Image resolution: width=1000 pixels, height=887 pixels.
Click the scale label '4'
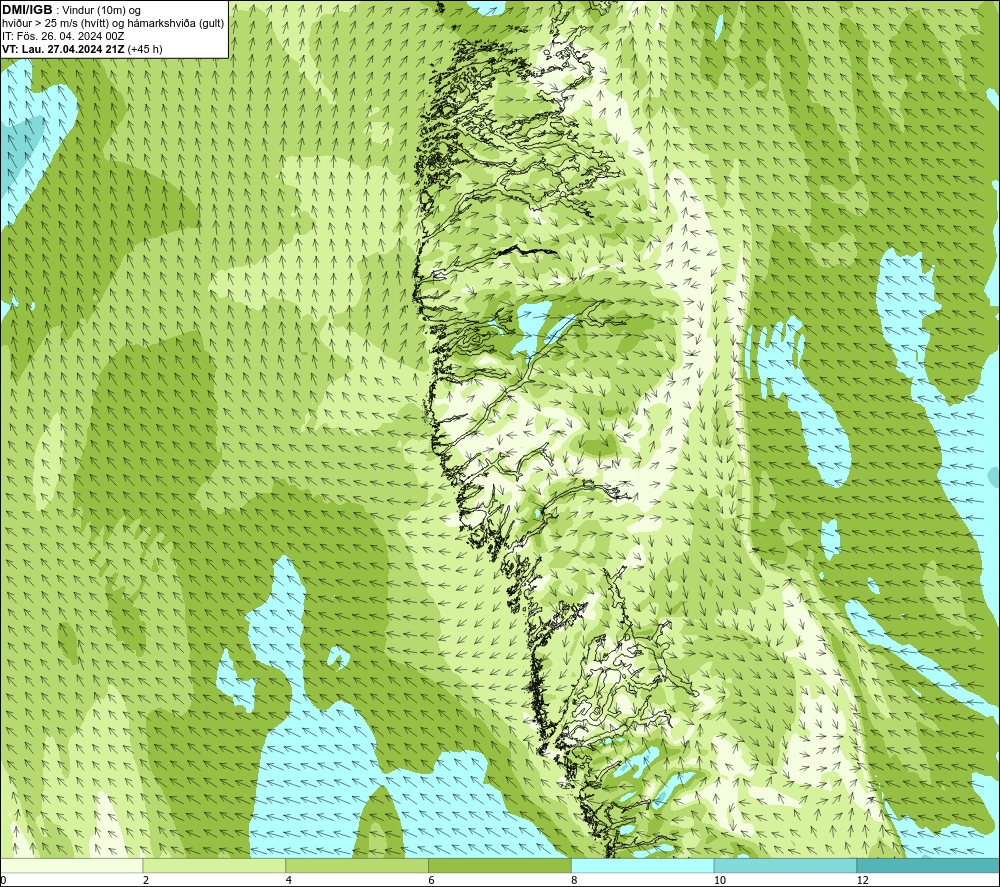(289, 880)
